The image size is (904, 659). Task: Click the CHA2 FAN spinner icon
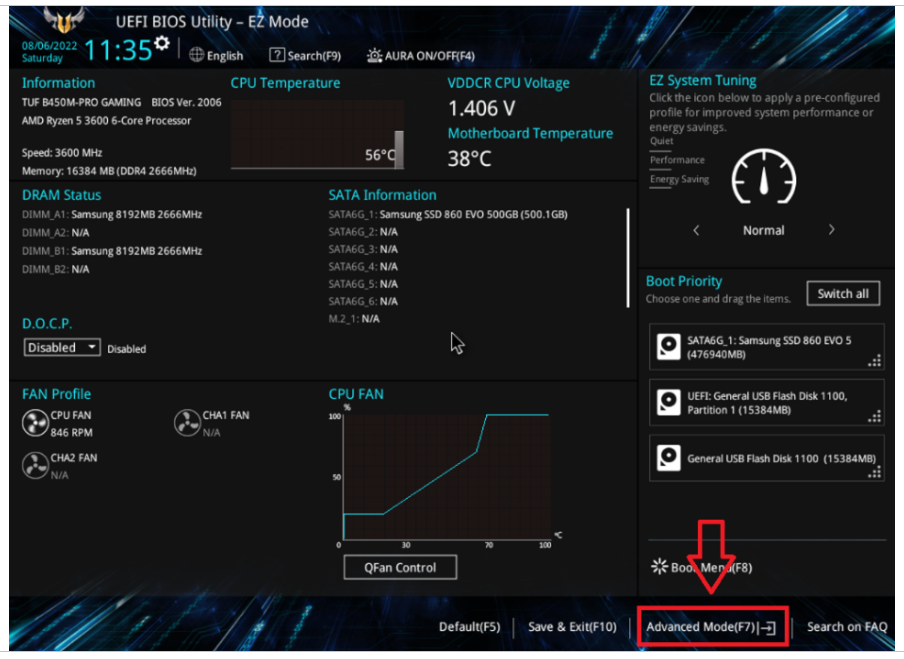point(35,466)
